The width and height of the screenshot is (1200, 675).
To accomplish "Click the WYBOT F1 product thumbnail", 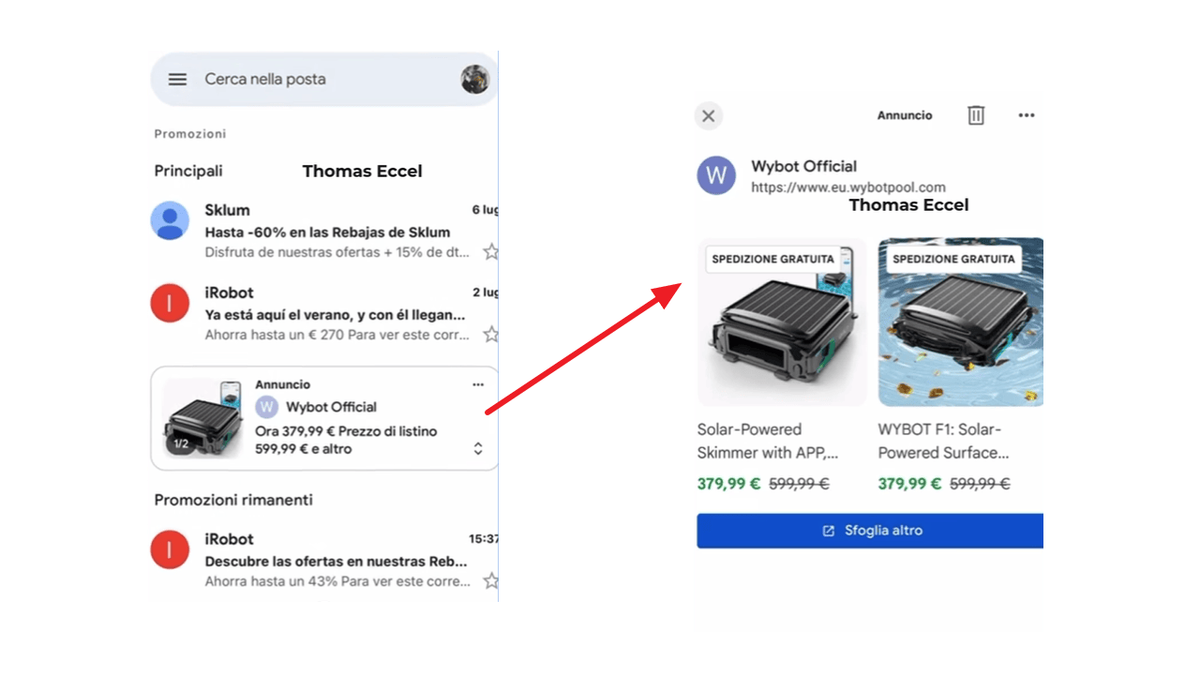I will tap(960, 322).
